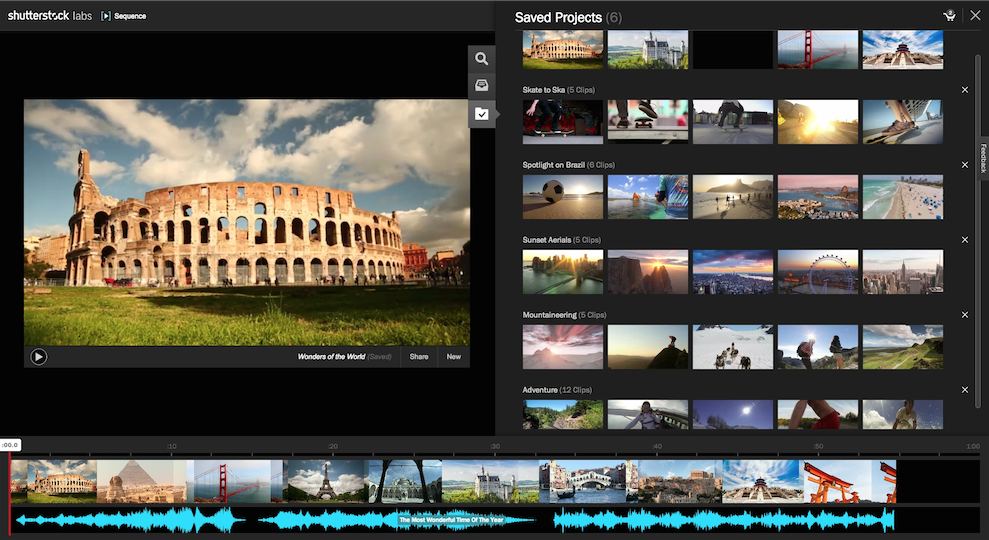Click the Share button
The image size is (989, 540).
418,357
